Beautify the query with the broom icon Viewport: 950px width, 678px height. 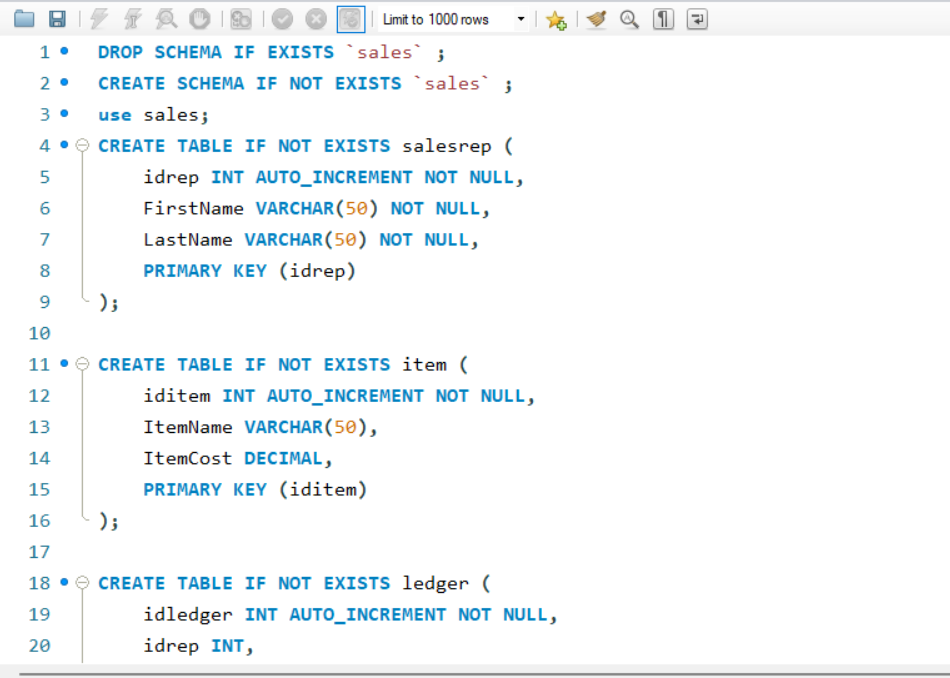click(597, 19)
